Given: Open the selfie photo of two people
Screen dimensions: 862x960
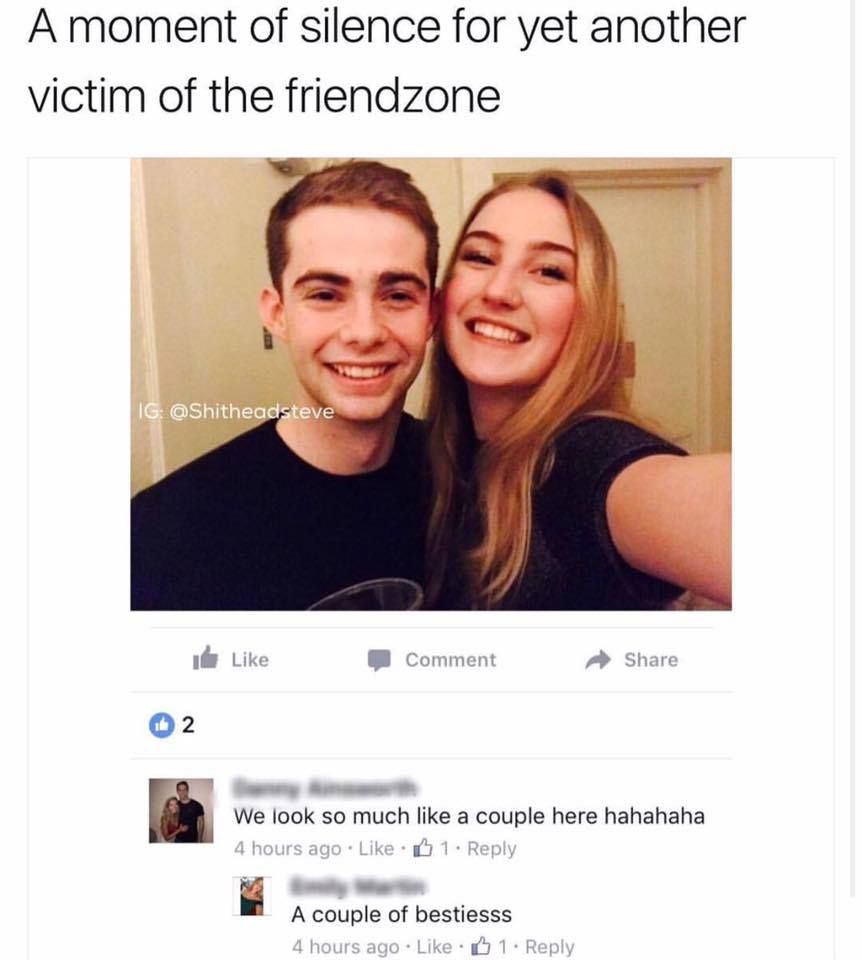Looking at the screenshot, I should point(431,384).
